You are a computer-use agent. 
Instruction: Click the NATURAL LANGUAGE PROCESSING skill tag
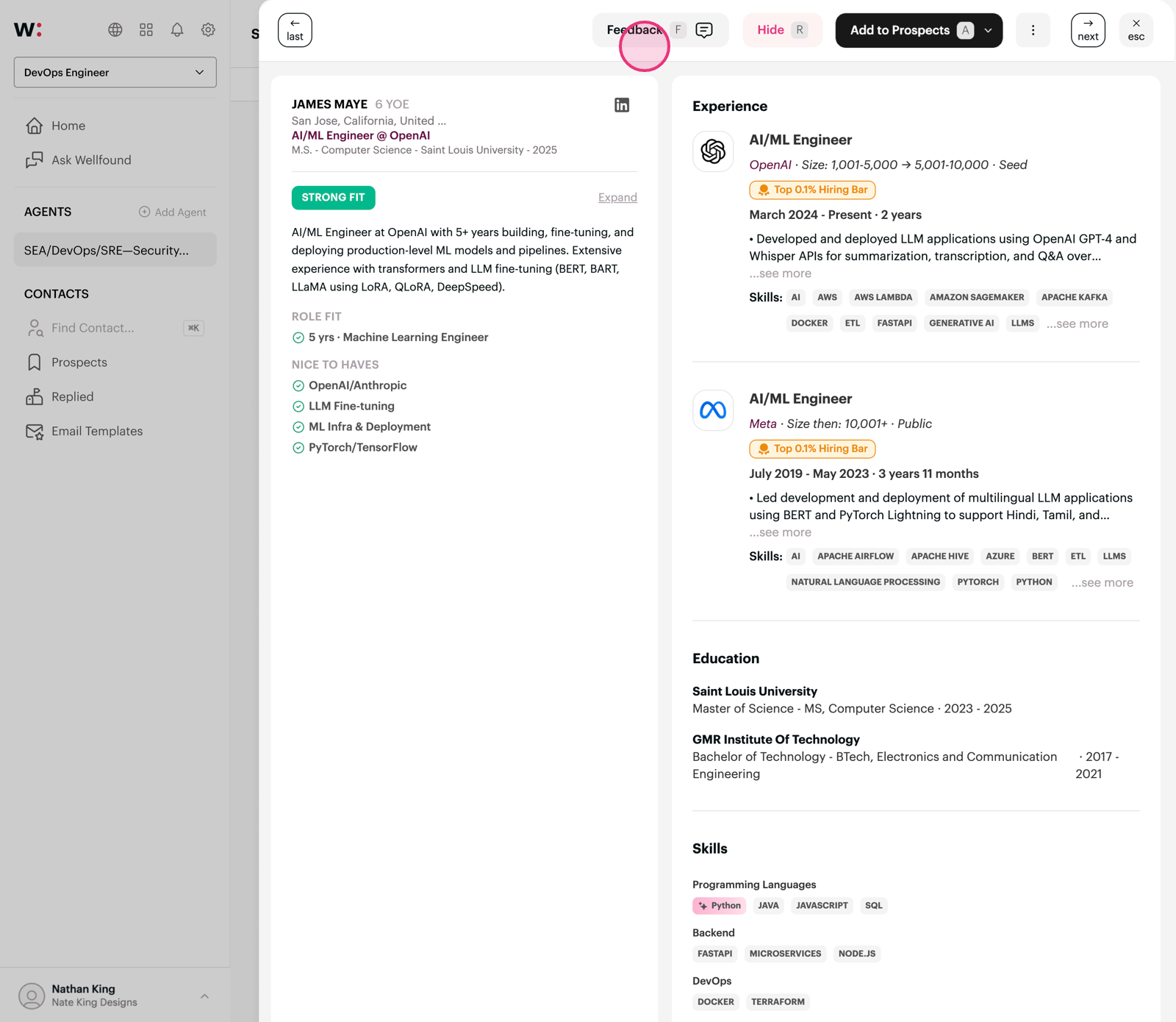click(x=866, y=582)
